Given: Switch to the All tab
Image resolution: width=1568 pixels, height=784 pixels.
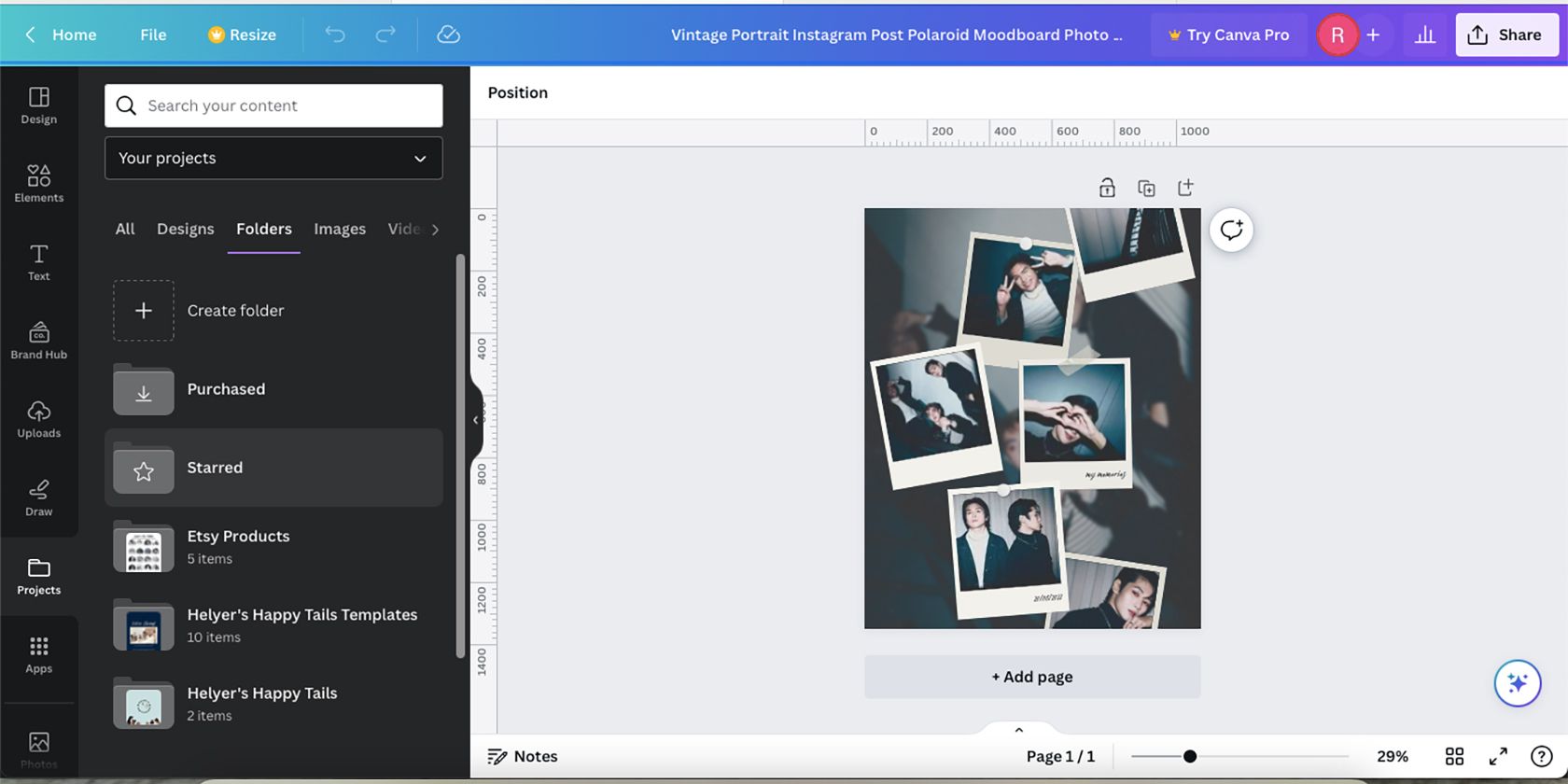Looking at the screenshot, I should [125, 229].
